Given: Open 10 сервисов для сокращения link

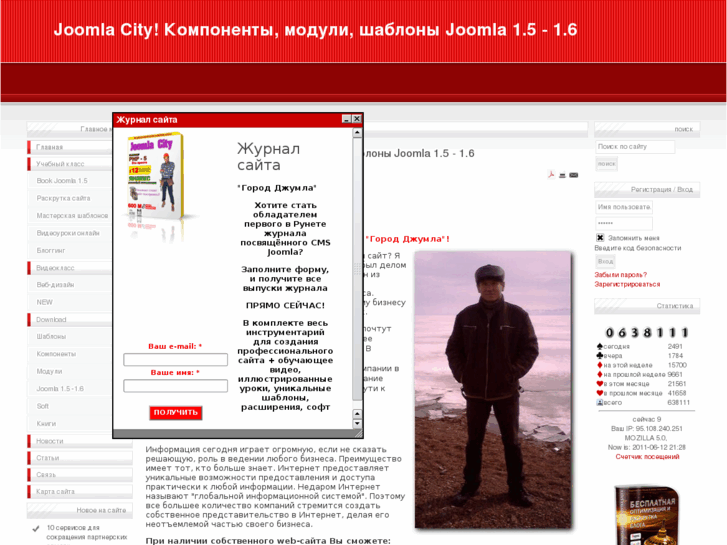Looking at the screenshot, I should click(87, 536).
